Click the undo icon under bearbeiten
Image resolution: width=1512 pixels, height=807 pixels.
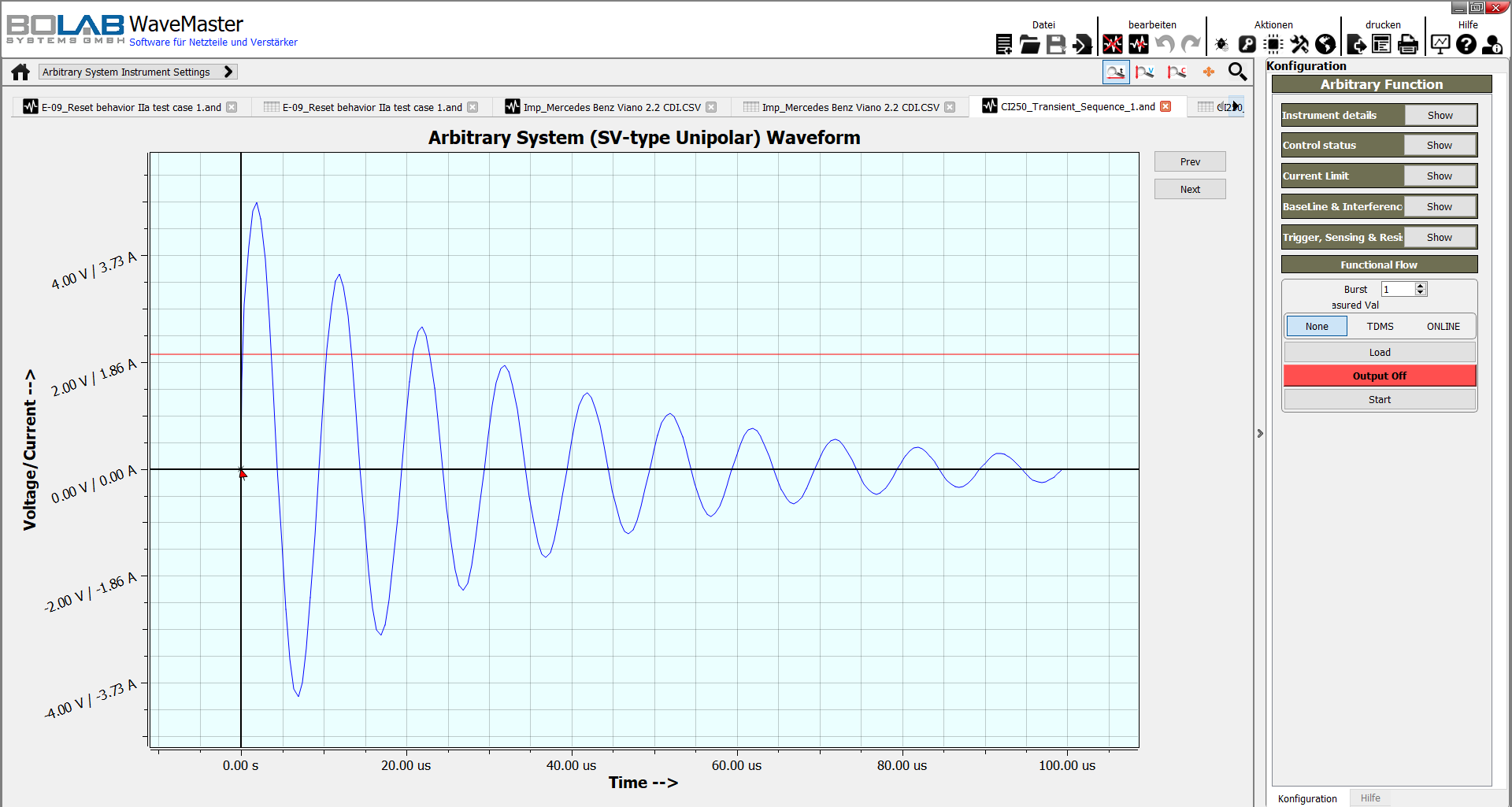pyautogui.click(x=1164, y=45)
